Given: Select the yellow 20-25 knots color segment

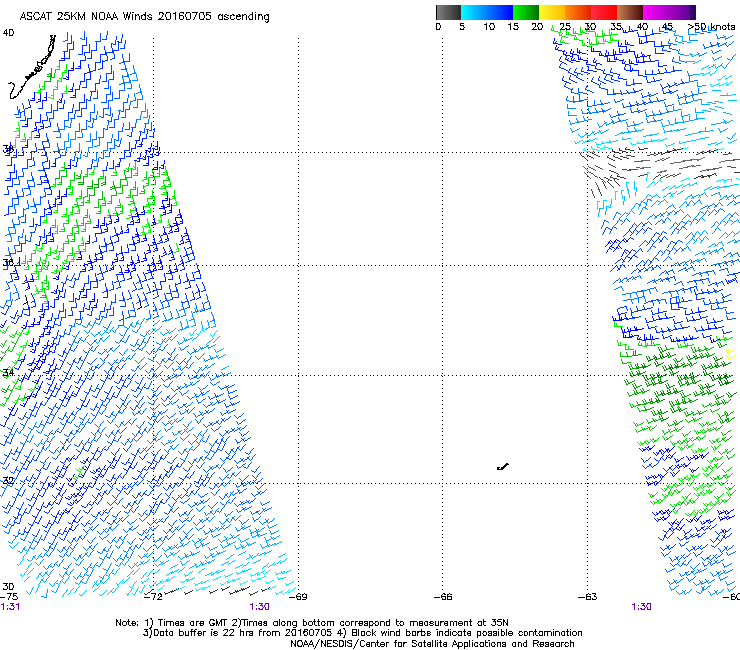Looking at the screenshot, I should tap(552, 12).
